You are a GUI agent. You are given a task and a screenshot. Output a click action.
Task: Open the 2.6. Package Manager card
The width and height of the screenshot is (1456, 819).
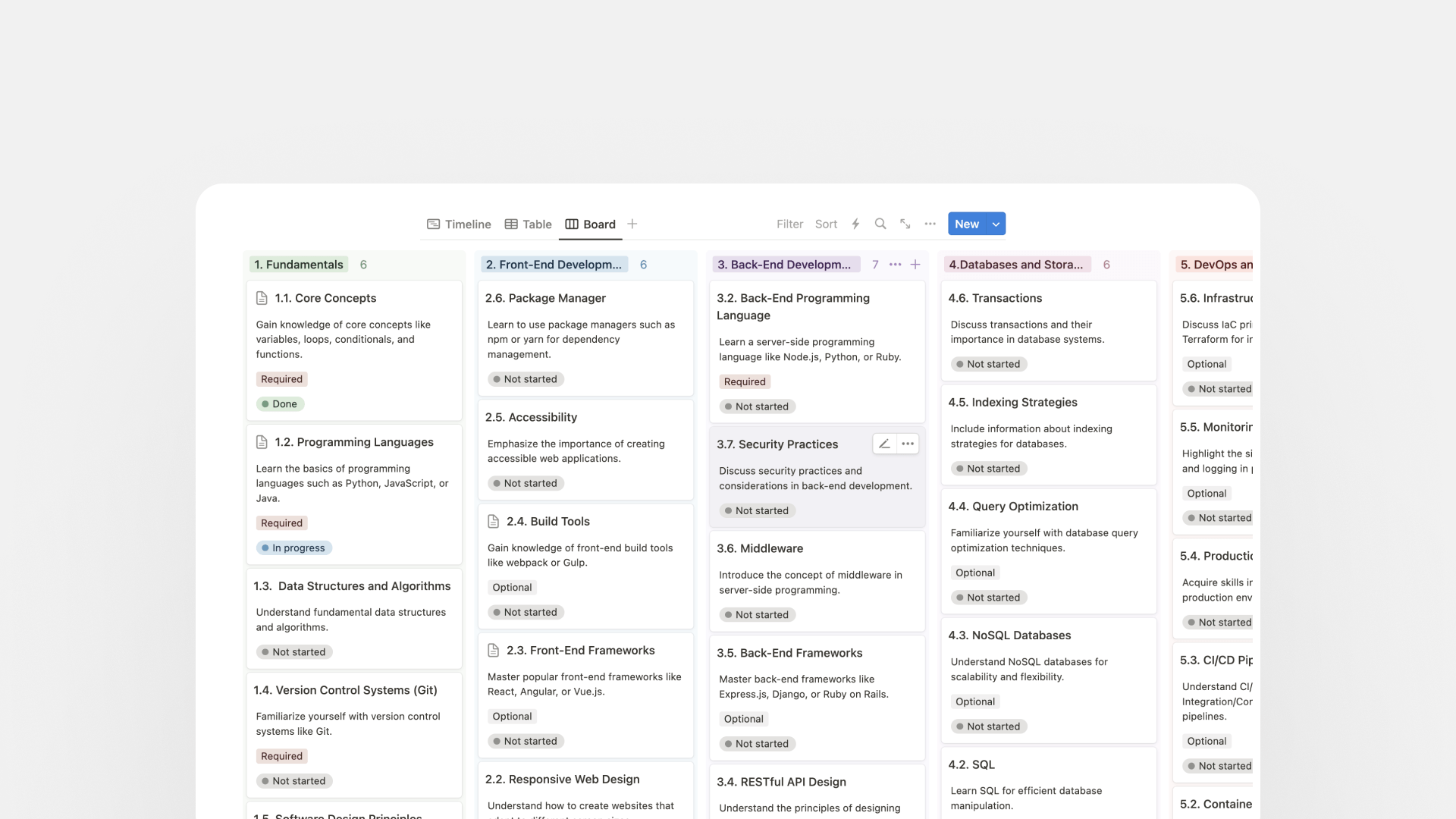tap(585, 338)
